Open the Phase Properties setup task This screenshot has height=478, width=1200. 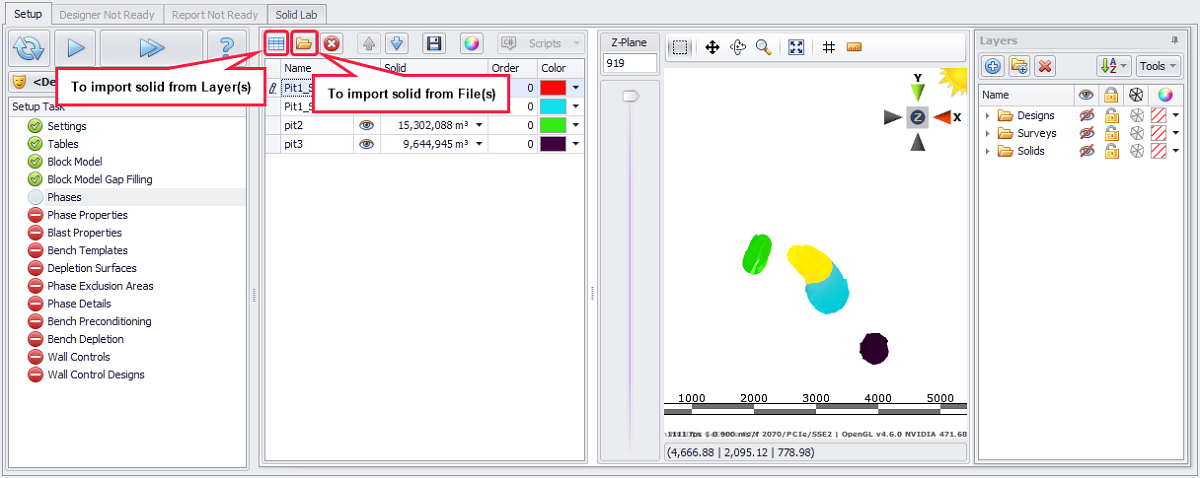pyautogui.click(x=87, y=215)
